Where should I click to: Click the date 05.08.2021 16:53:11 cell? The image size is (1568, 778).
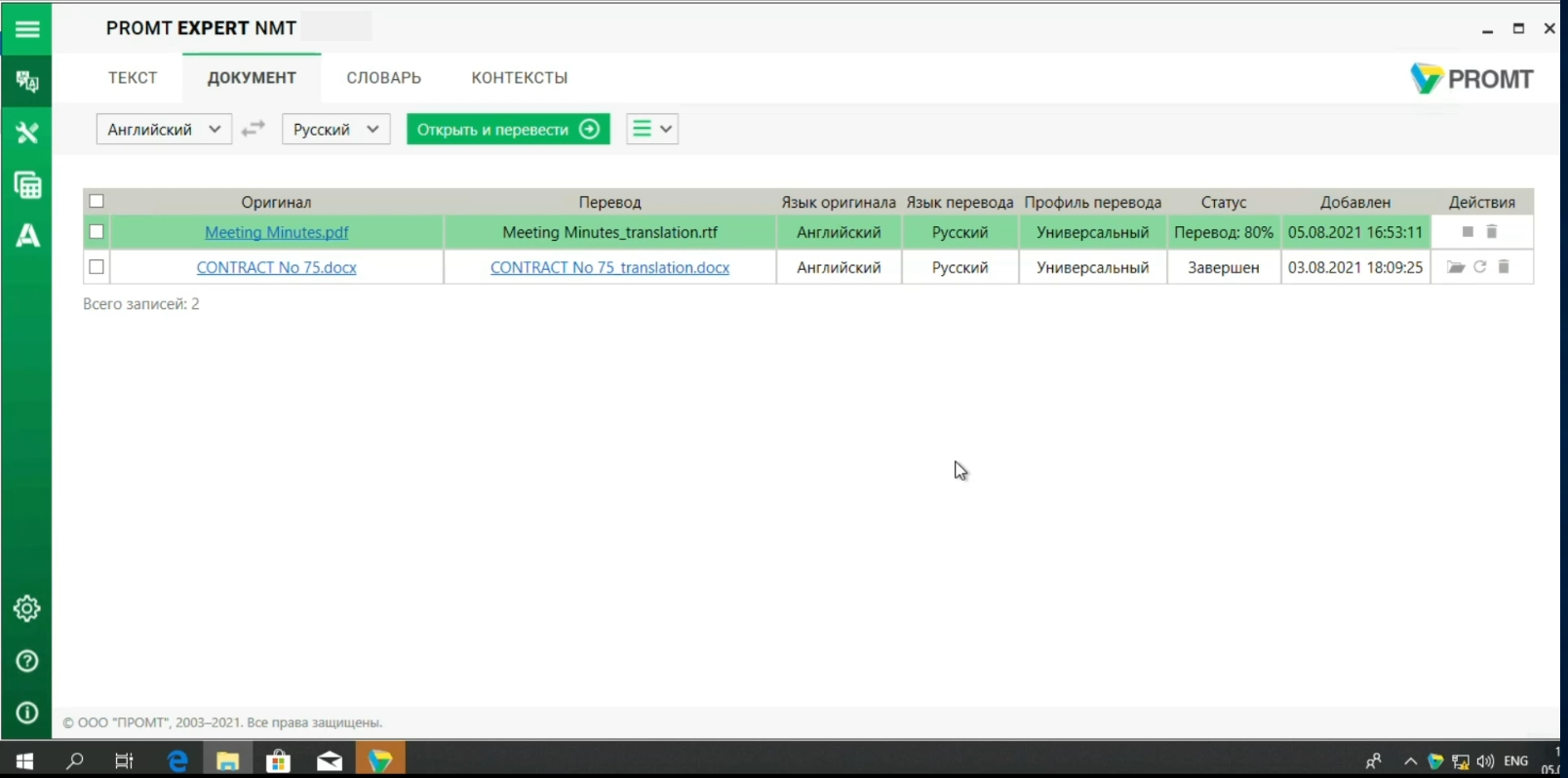[1355, 232]
